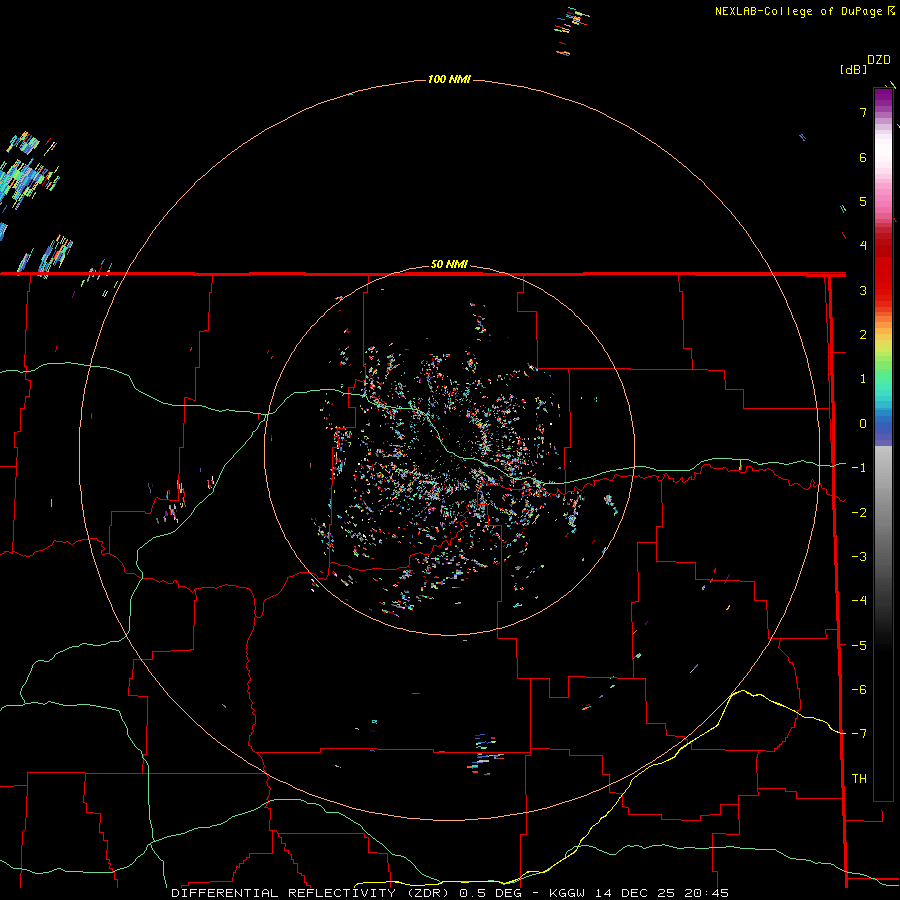Click the -6 tick label on scale
Viewport: 900px width, 900px height.
[859, 690]
